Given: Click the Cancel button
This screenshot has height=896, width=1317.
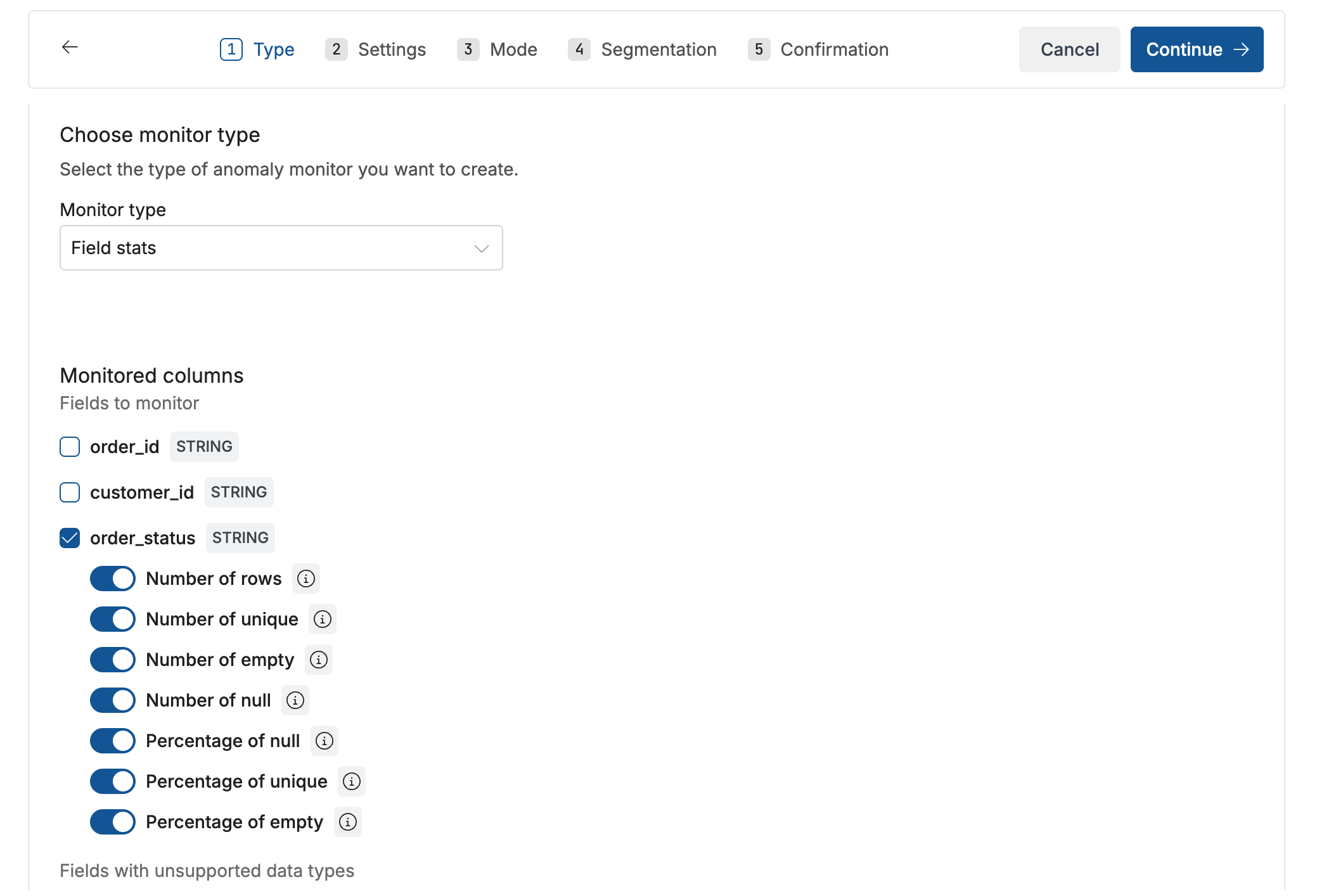Looking at the screenshot, I should [1070, 49].
